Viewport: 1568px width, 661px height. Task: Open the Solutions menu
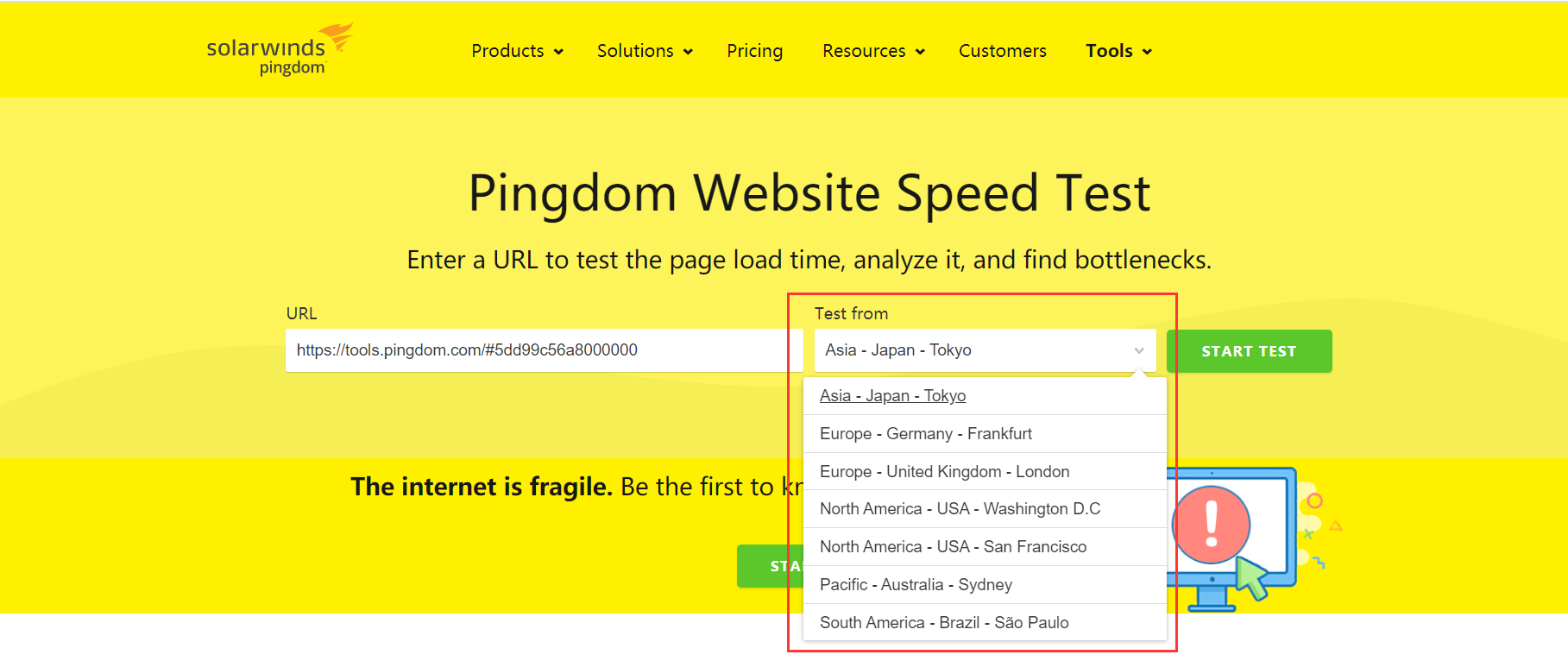[635, 51]
